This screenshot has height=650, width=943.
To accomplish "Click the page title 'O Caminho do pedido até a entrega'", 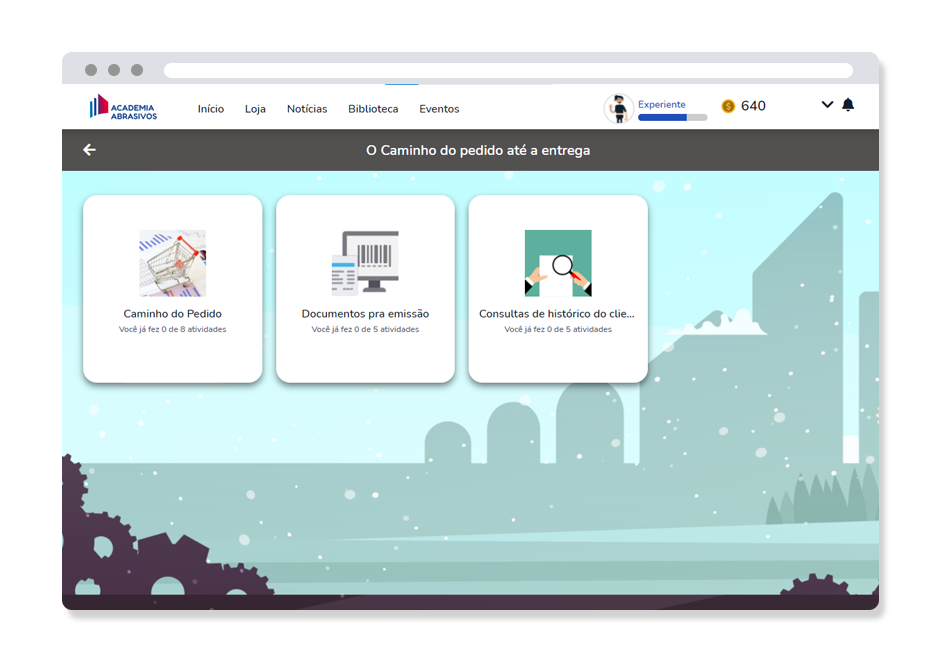I will [x=478, y=150].
